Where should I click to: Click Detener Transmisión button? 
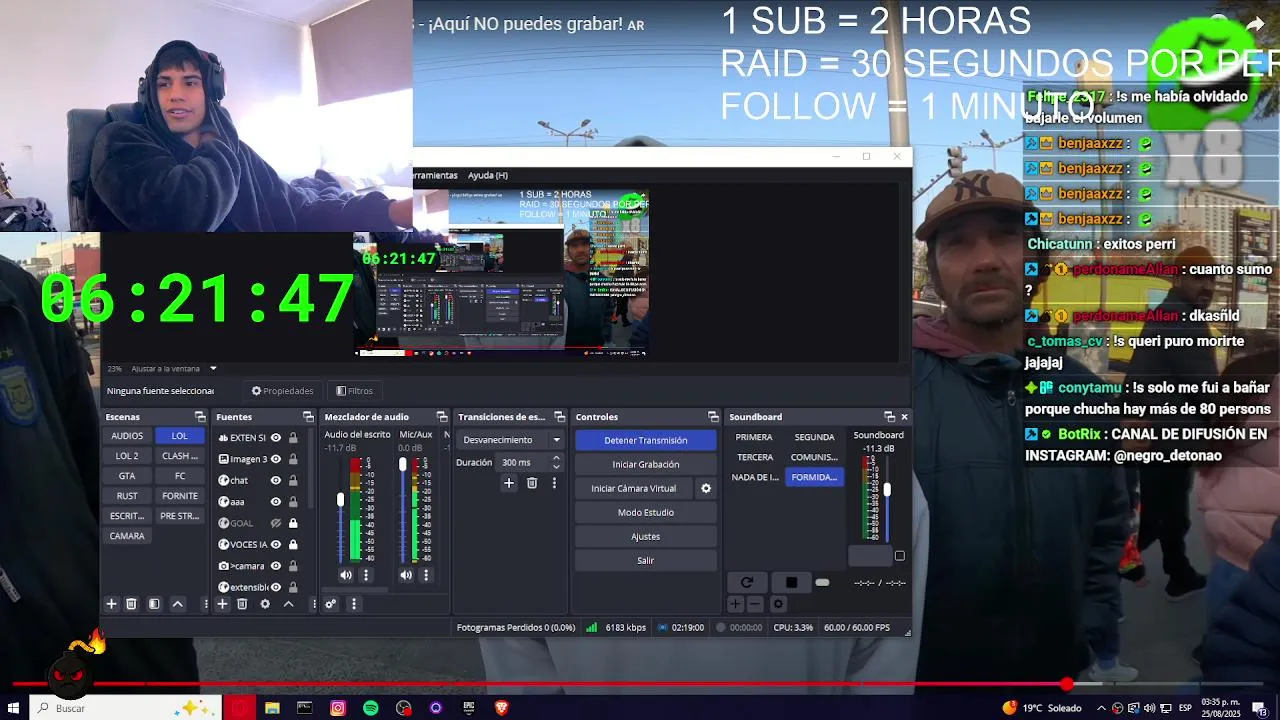(646, 440)
